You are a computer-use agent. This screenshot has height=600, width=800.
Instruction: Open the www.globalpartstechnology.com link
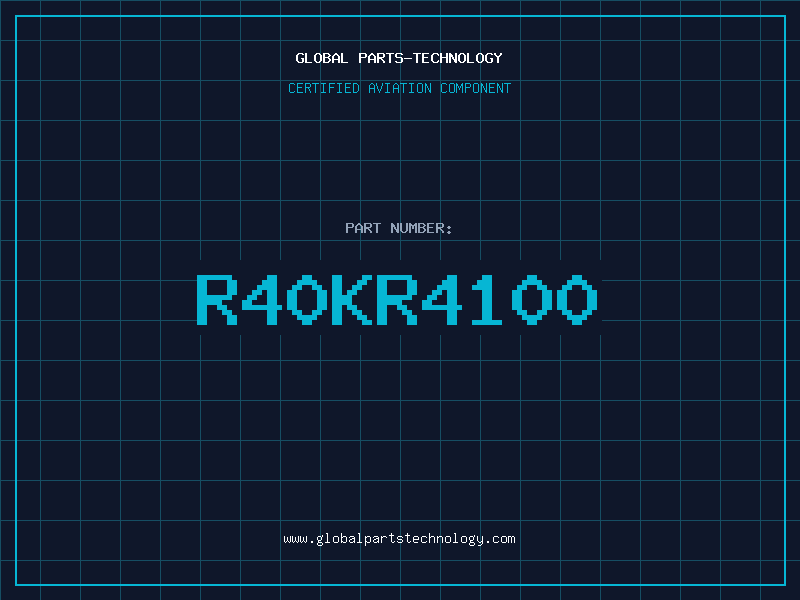coord(399,539)
